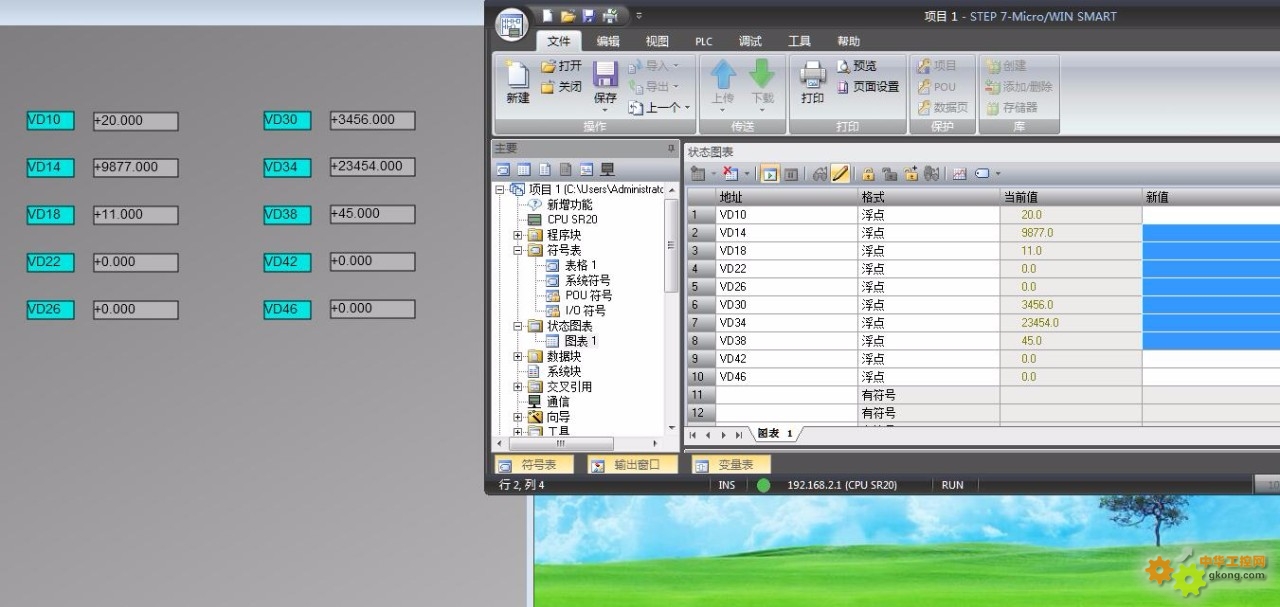Switch to the PLC ribbon tab
The height and width of the screenshot is (607, 1280).
pos(704,41)
